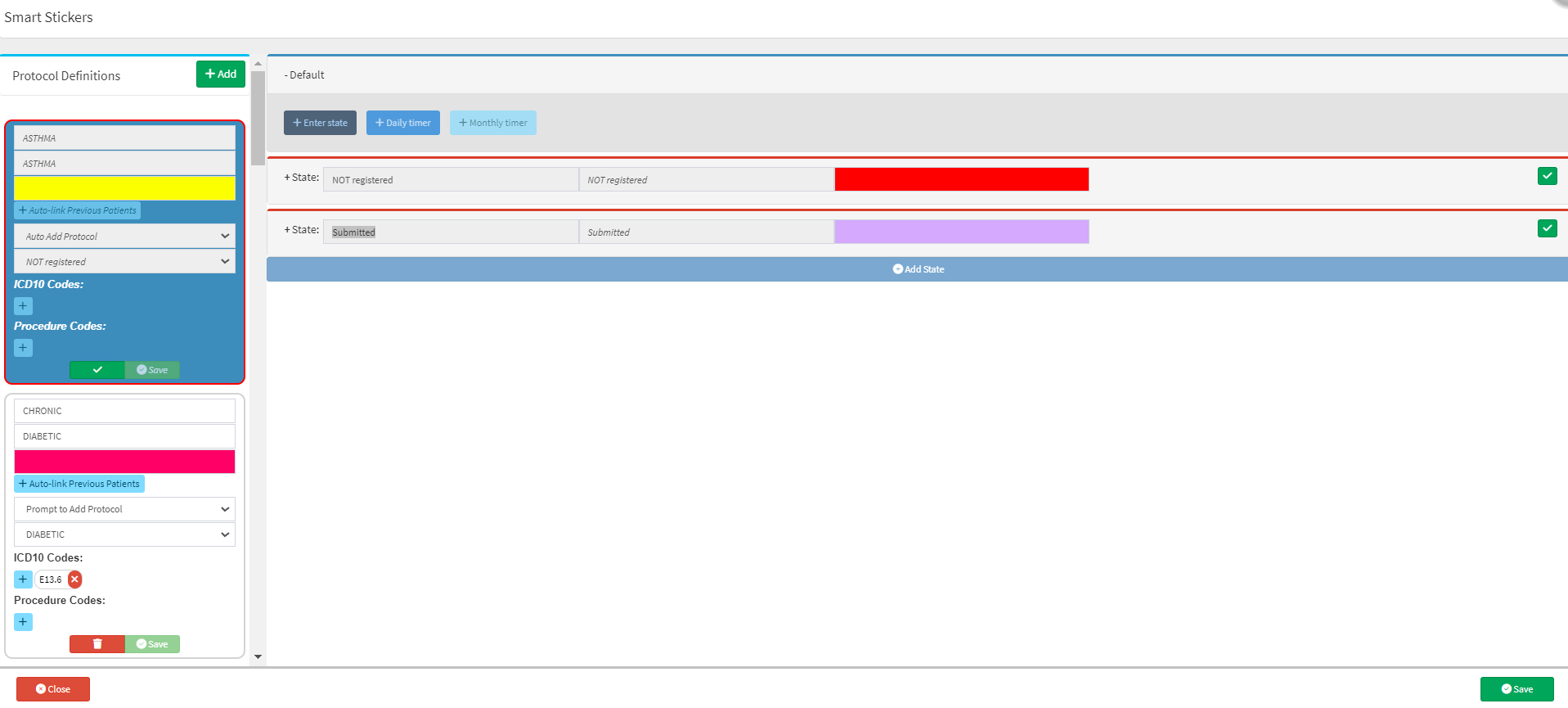The width and height of the screenshot is (1568, 708).
Task: Edit the second ASTHMA description field
Action: point(124,163)
